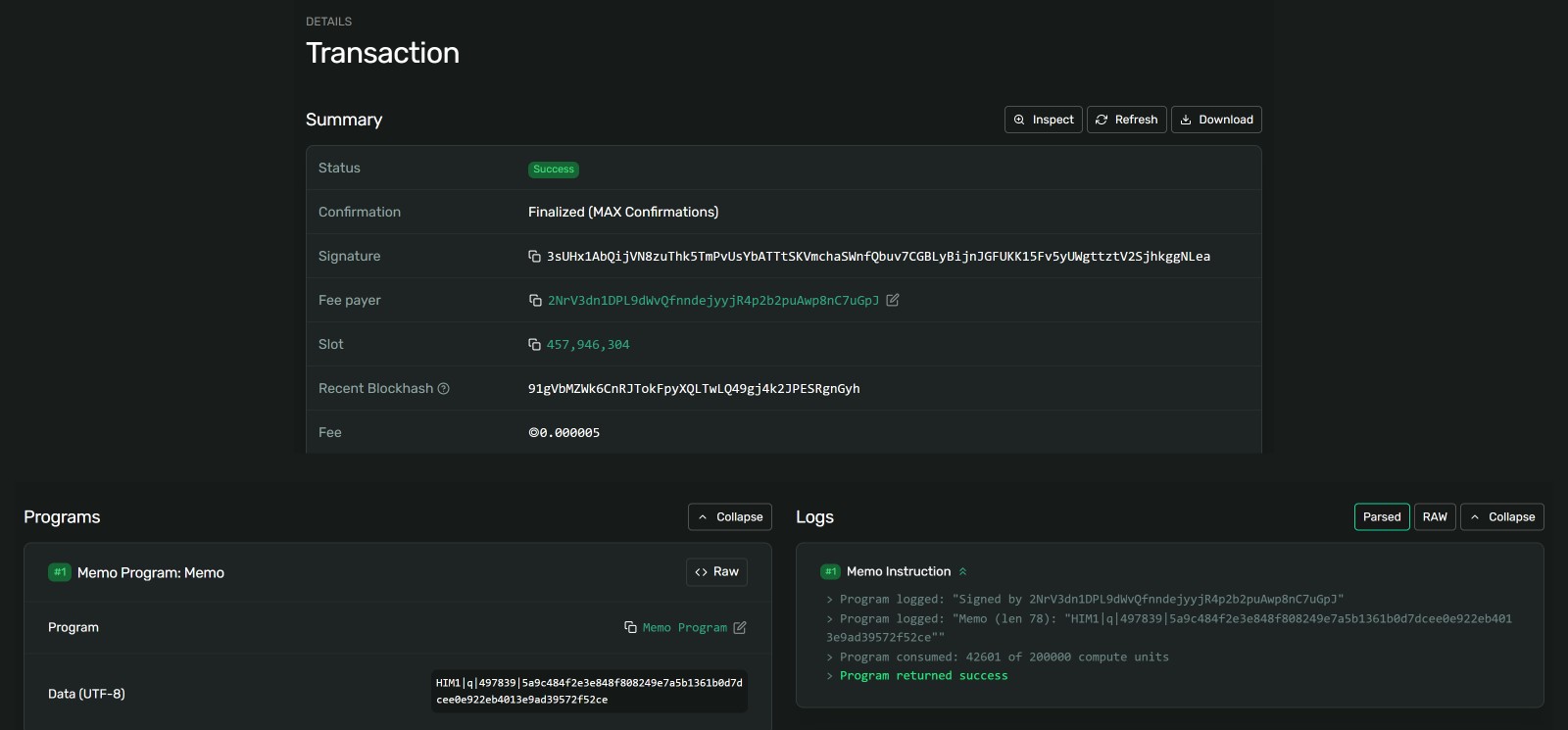Copy the transaction signature

coord(534,257)
